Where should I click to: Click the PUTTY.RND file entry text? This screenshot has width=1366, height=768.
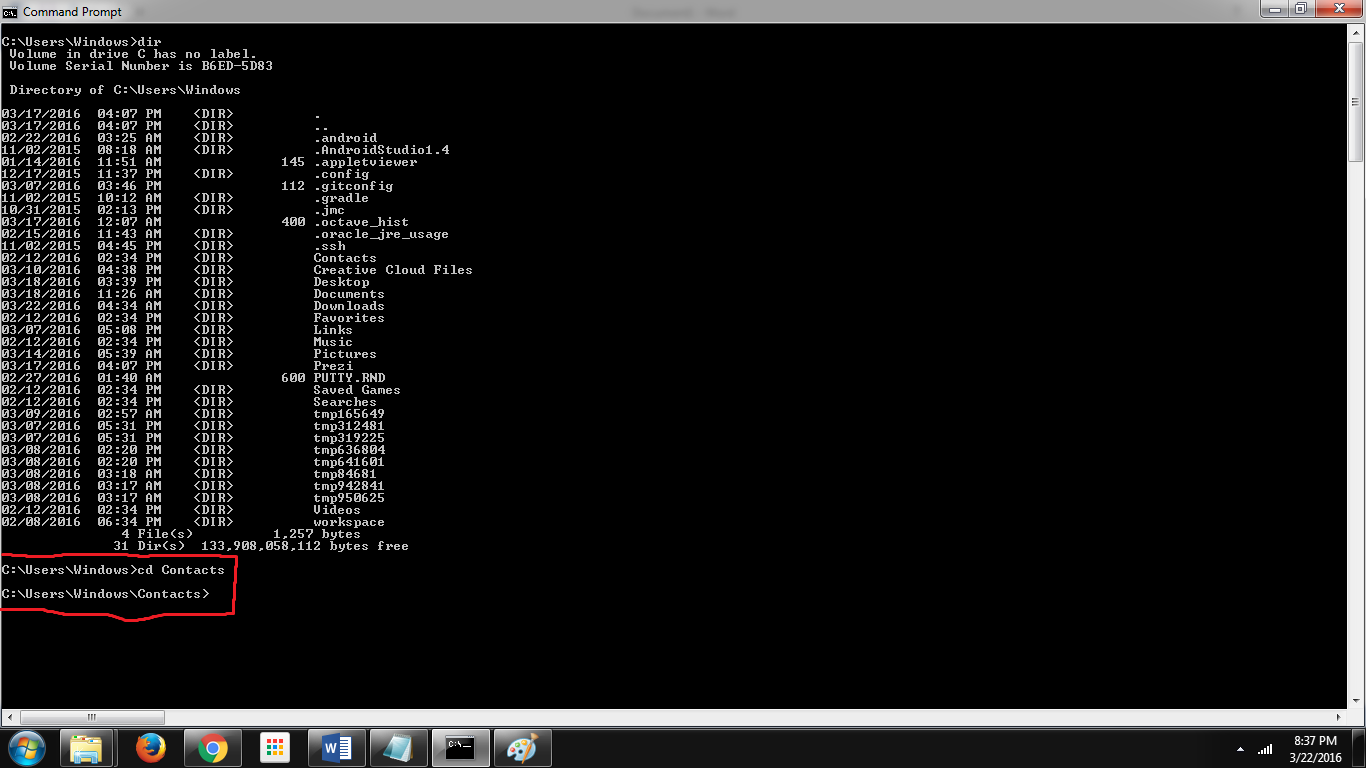[x=351, y=377]
